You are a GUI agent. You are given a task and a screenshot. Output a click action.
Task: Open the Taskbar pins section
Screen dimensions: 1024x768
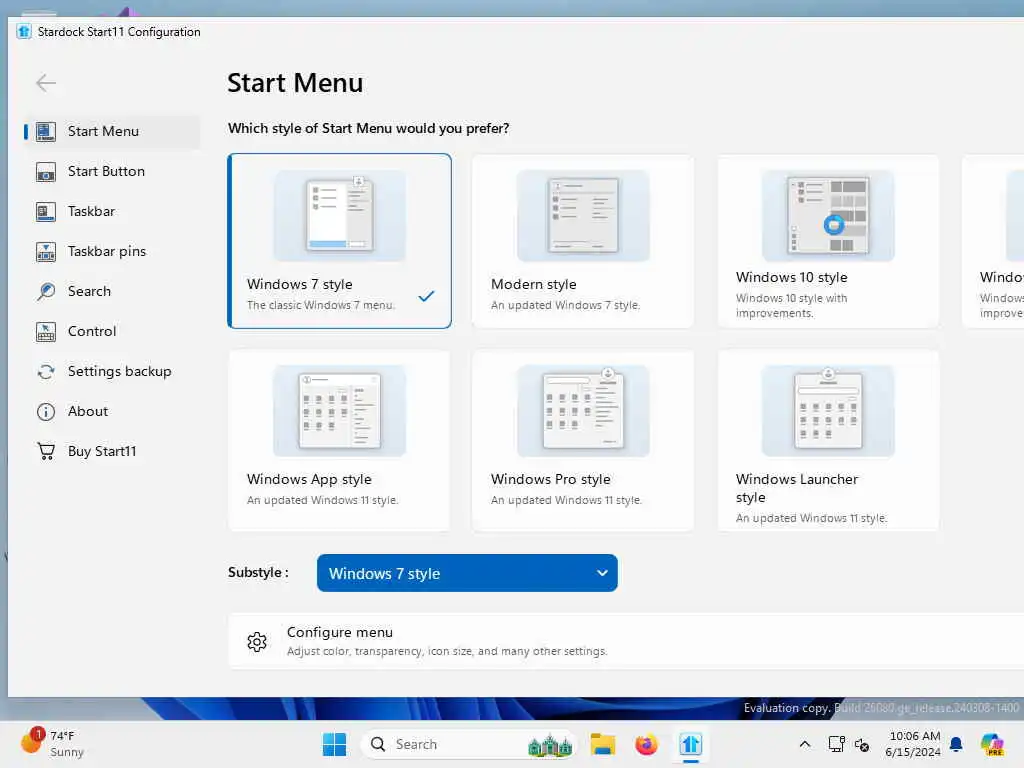tap(112, 251)
